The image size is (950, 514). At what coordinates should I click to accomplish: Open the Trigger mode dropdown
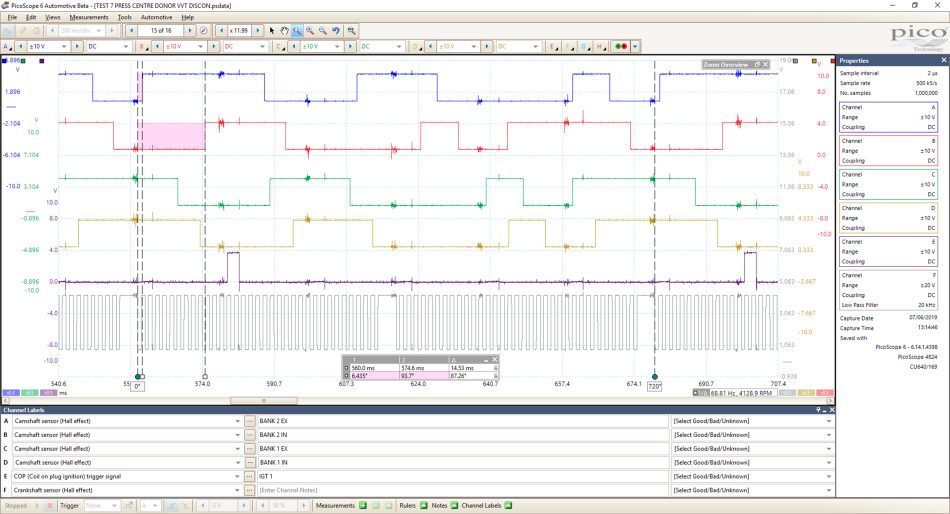pyautogui.click(x=101, y=506)
